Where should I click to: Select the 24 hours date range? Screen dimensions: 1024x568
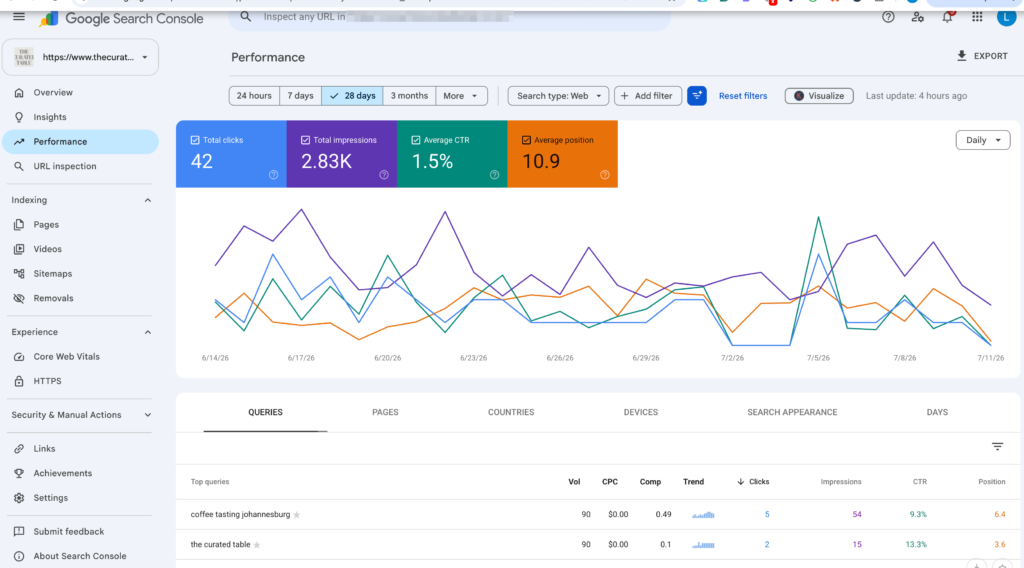(254, 96)
